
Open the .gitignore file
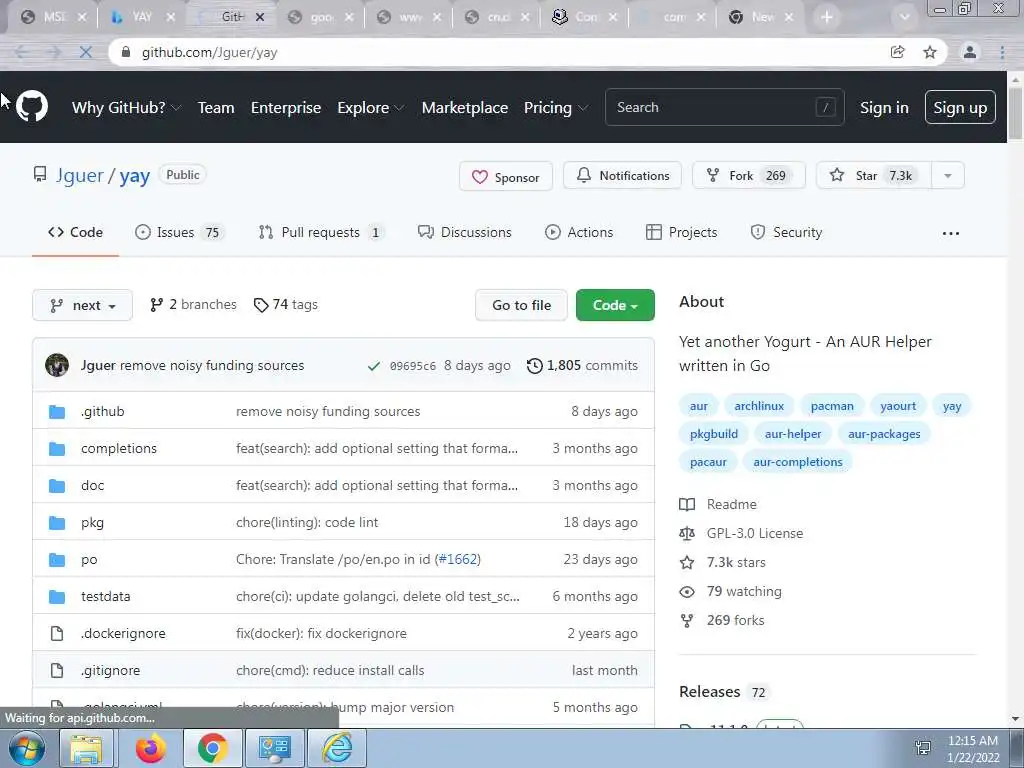pos(110,671)
